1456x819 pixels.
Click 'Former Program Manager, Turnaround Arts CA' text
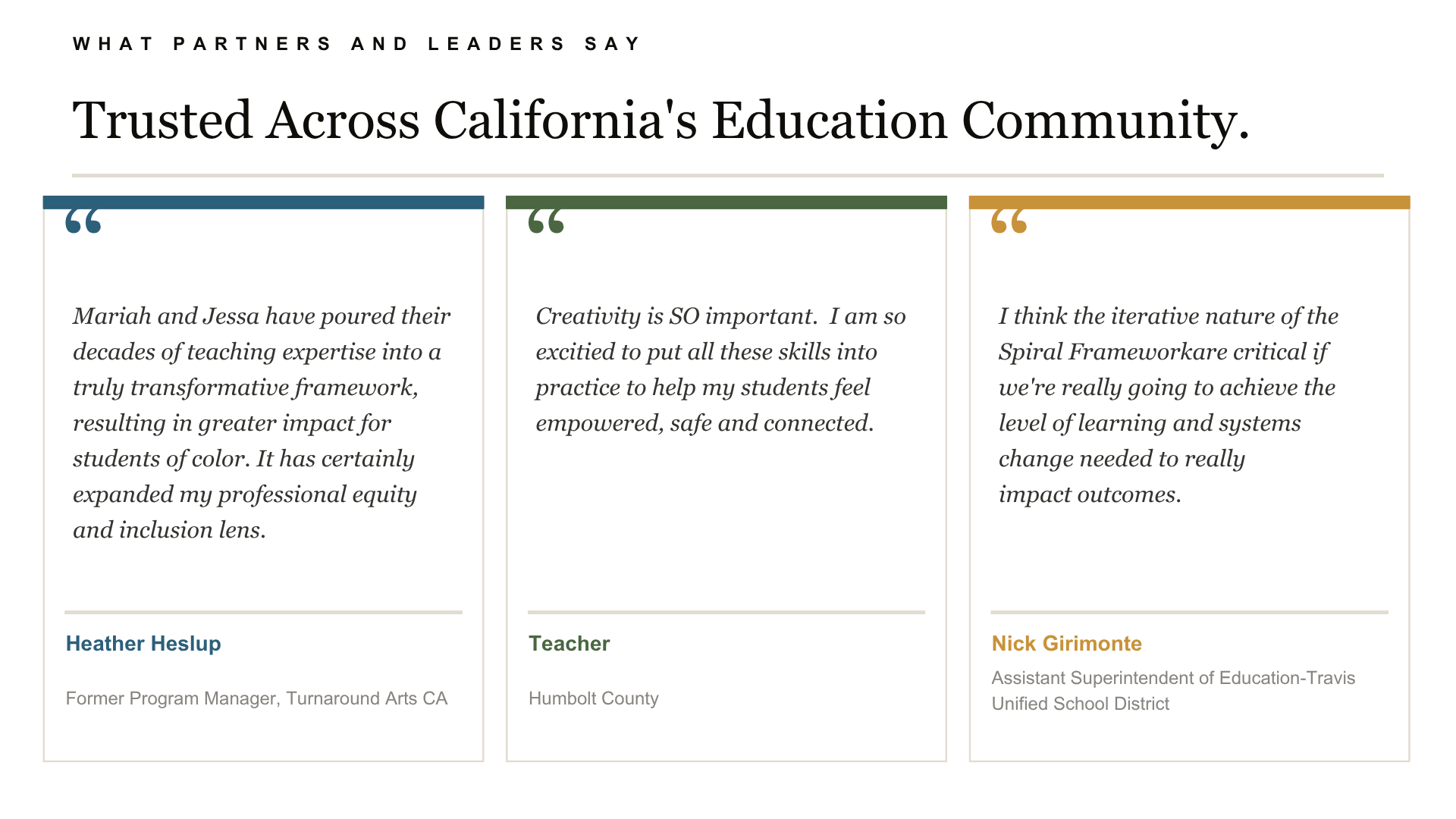256,698
